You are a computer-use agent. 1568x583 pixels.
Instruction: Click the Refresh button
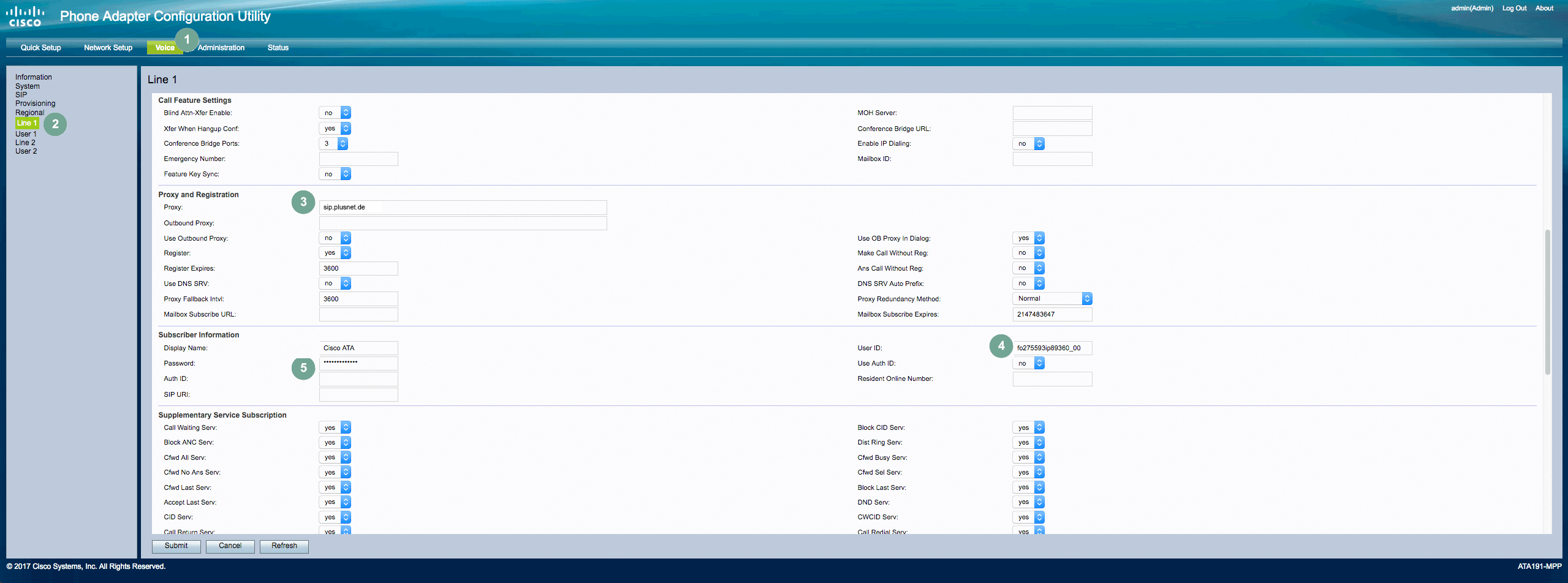click(x=284, y=546)
